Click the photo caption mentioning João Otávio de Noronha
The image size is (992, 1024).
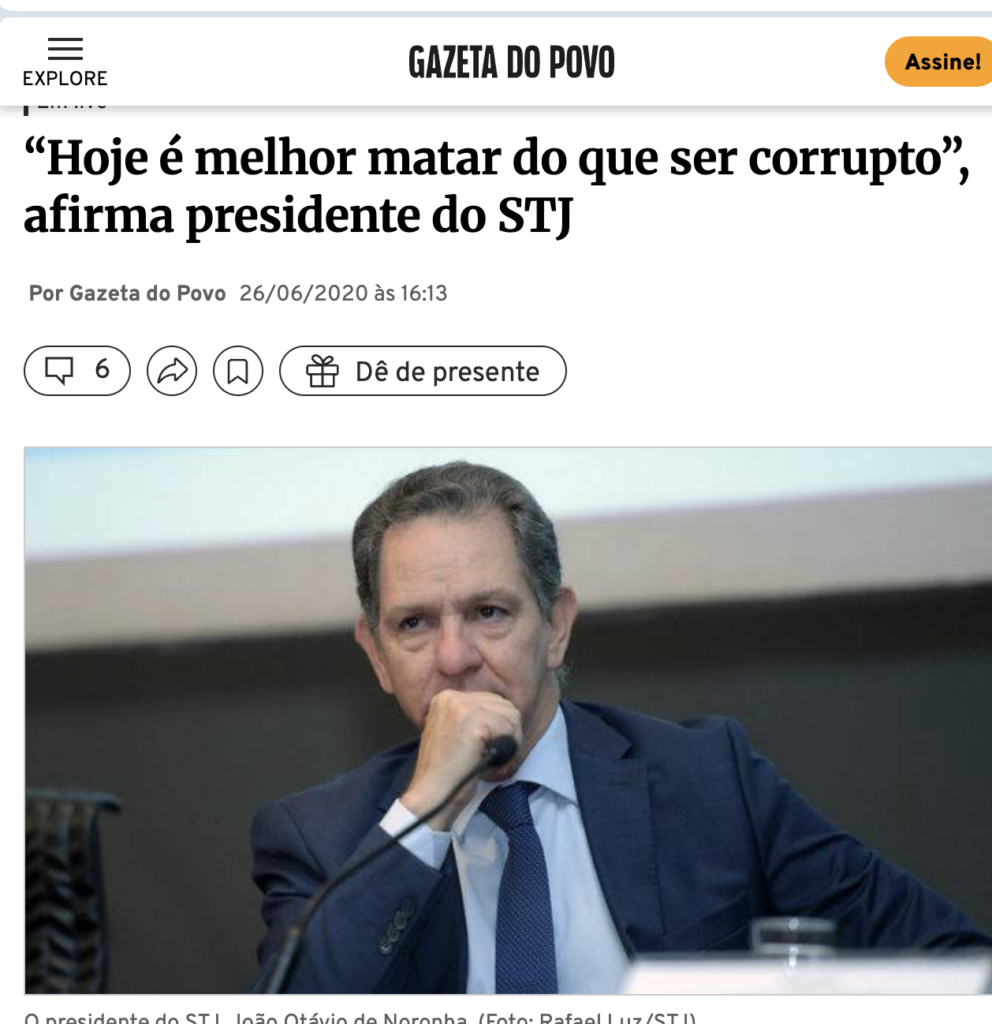click(360, 1018)
